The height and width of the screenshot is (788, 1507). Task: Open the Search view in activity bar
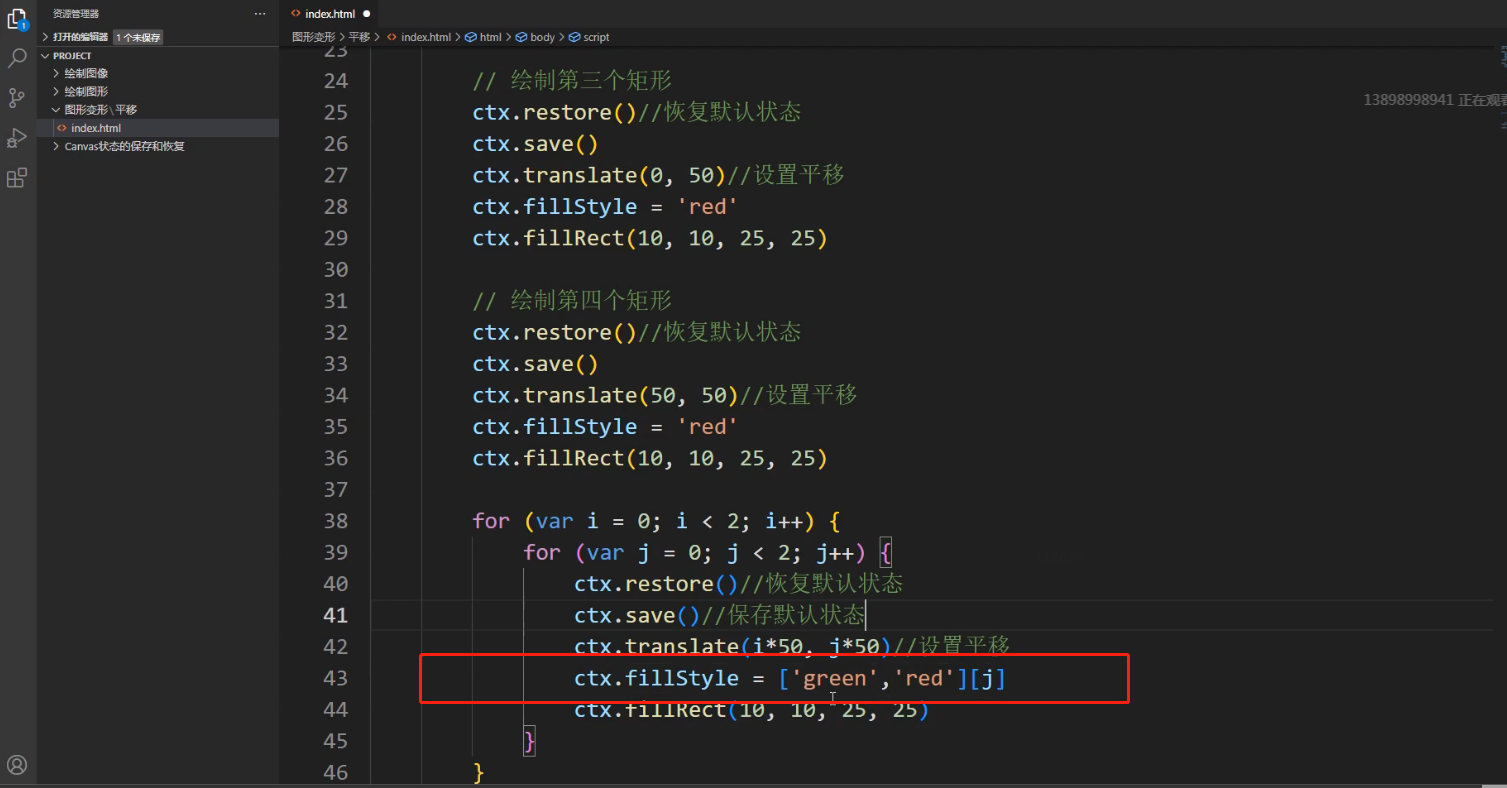click(x=17, y=59)
